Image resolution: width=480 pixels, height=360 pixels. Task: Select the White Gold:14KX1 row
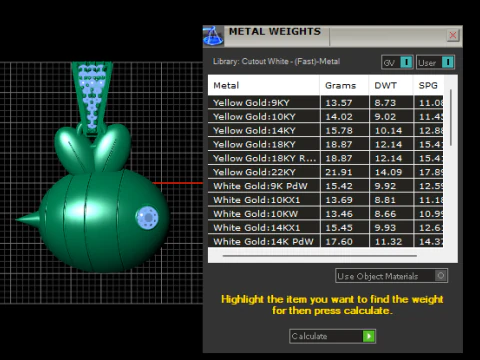pos(326,228)
